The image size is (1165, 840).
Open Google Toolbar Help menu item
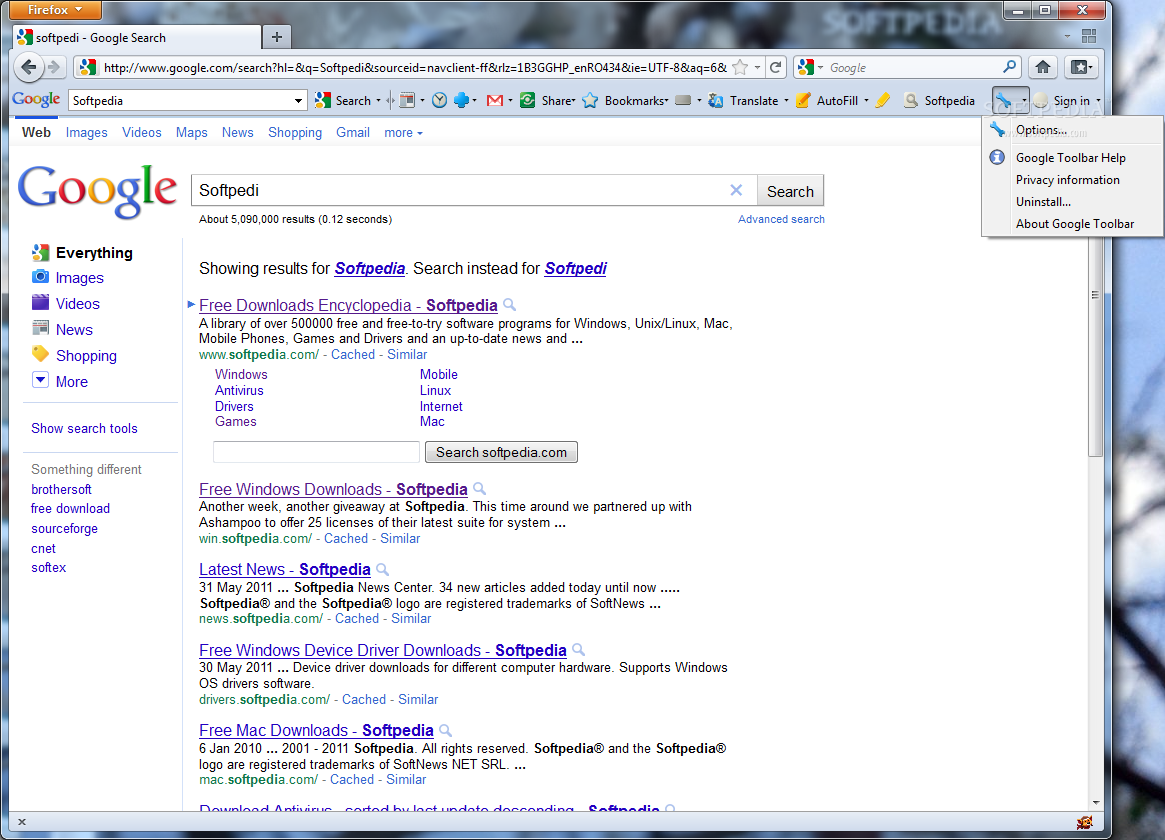point(1072,157)
